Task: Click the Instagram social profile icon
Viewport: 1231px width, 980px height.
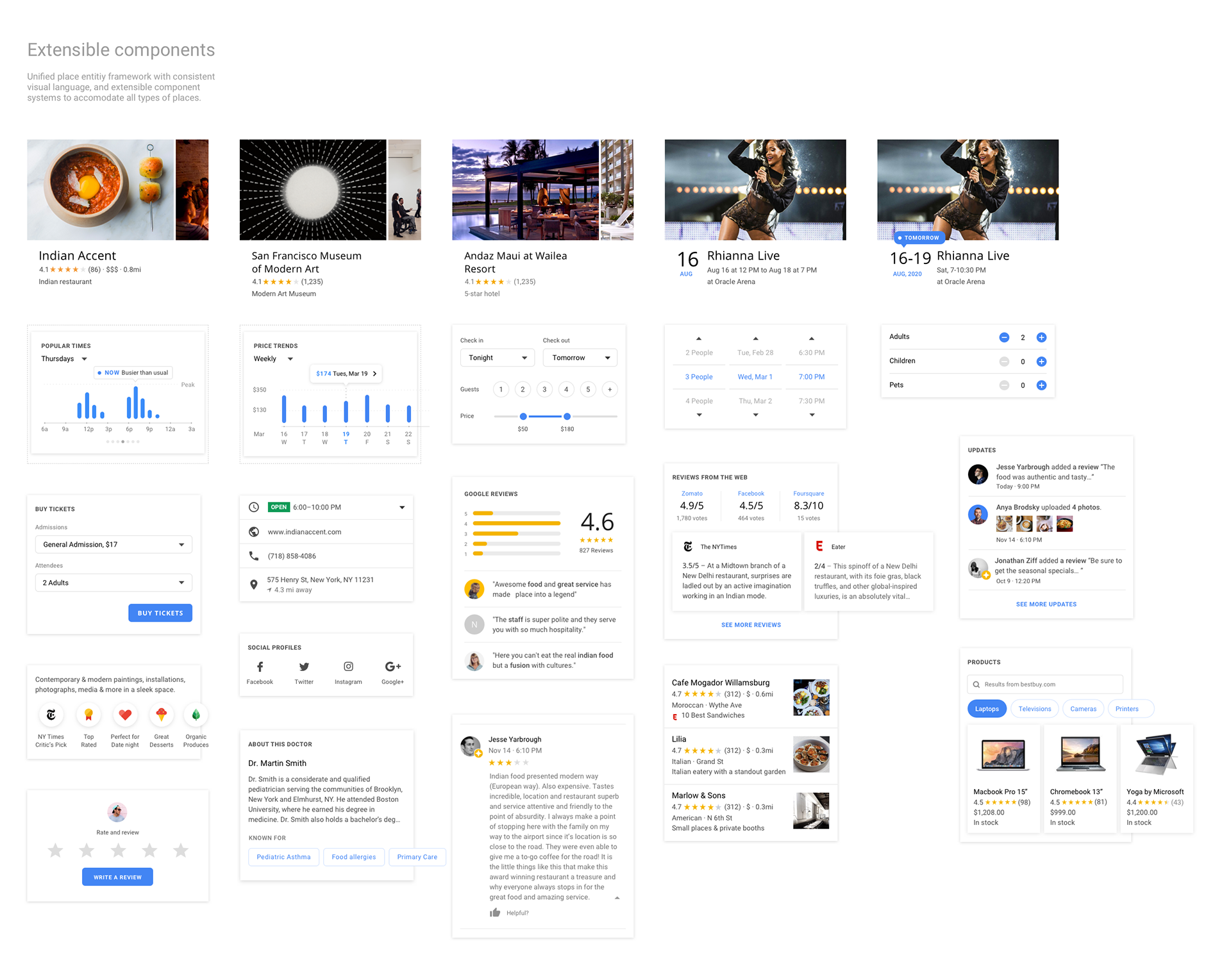Action: (348, 667)
